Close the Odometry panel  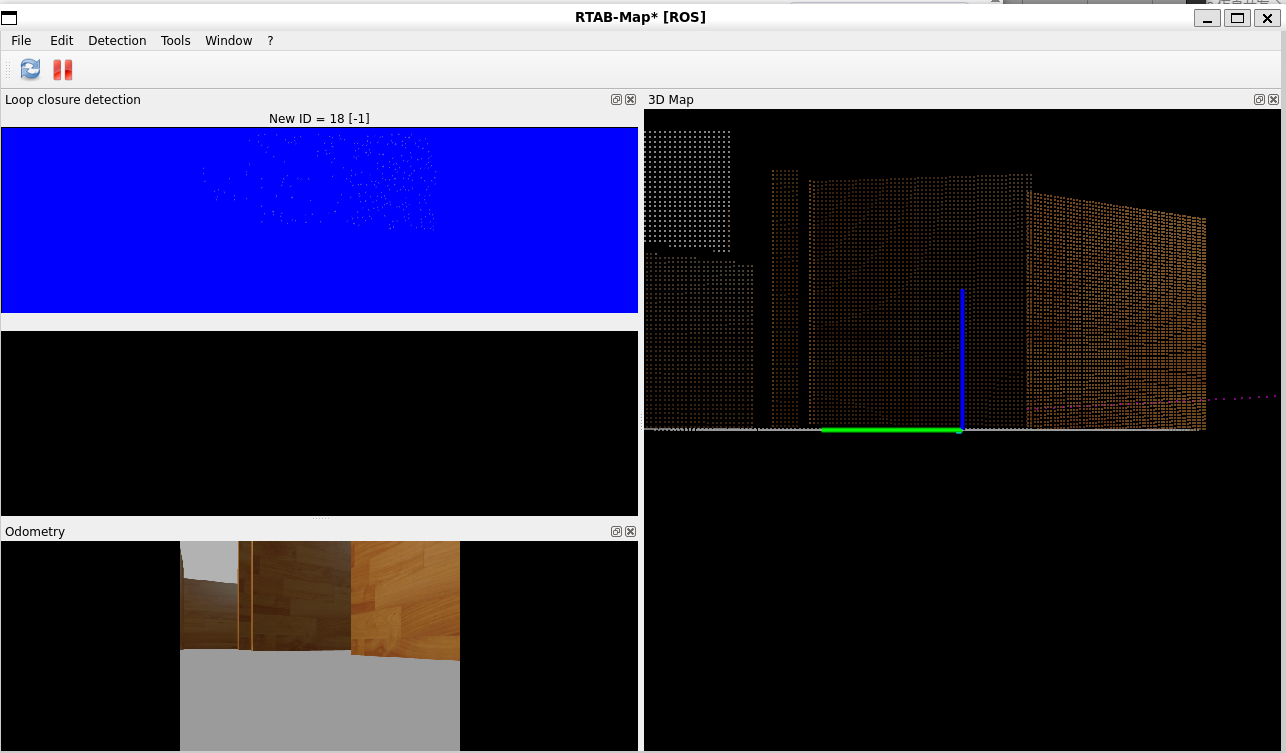[x=630, y=531]
